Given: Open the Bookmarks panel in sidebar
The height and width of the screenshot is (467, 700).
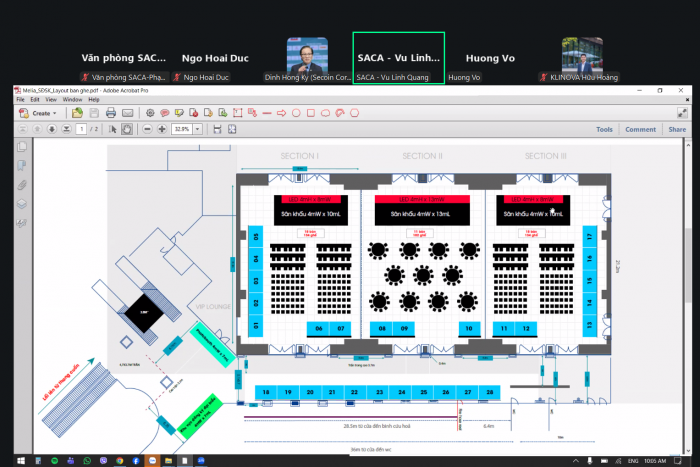Looking at the screenshot, I should click(21, 164).
